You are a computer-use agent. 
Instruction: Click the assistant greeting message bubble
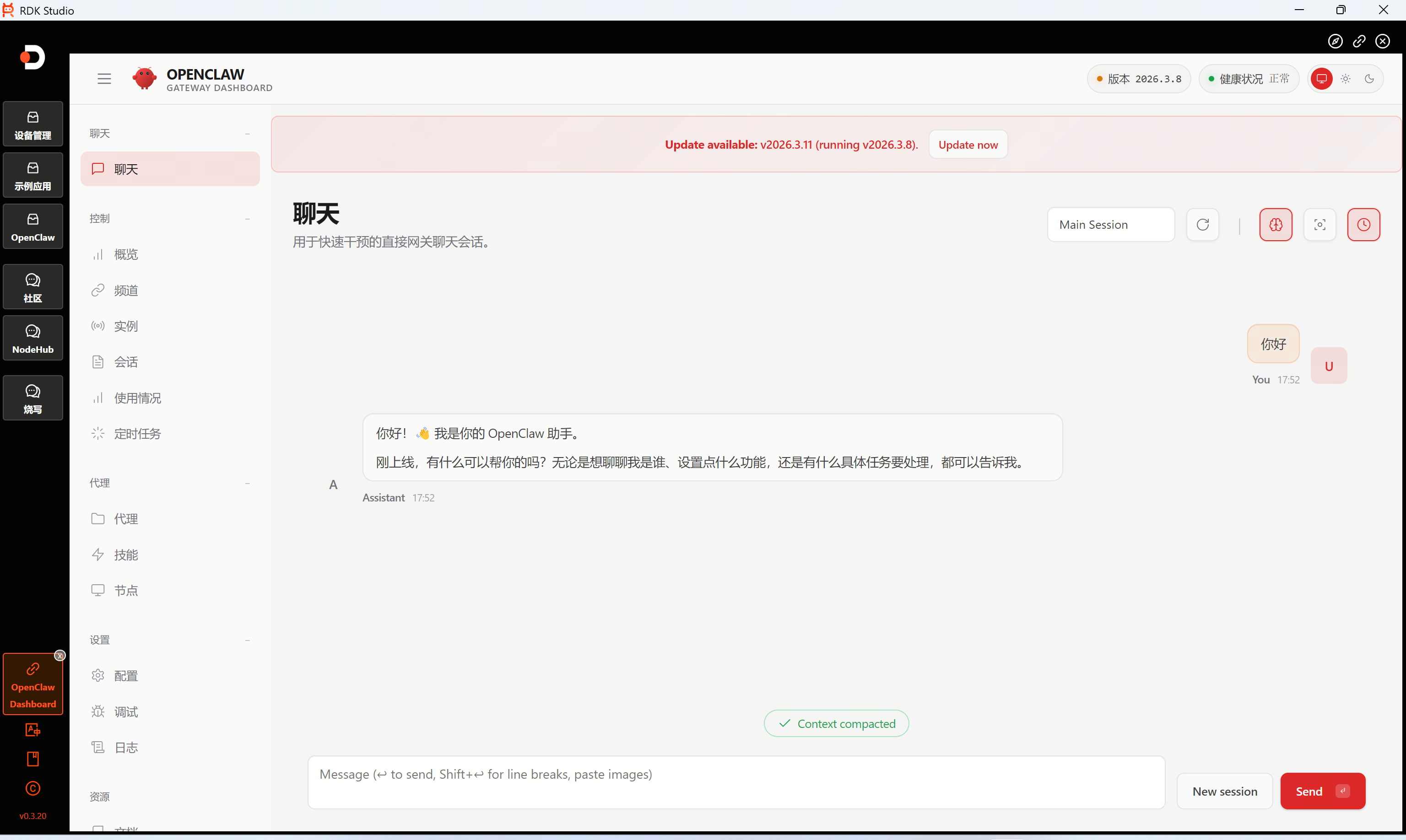[712, 447]
